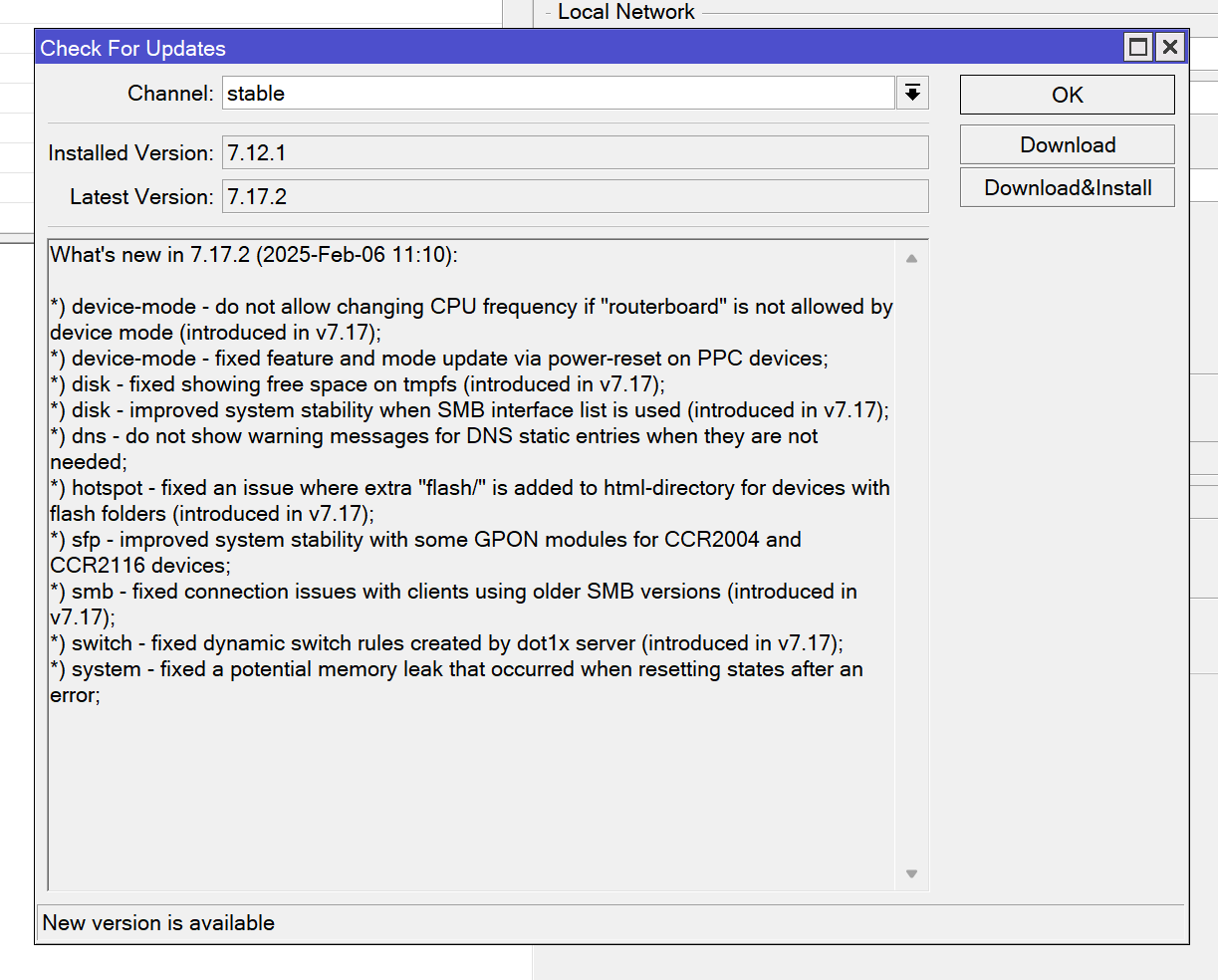Click the changelog scrollbar track
This screenshot has height=980, width=1218.
click(911, 558)
